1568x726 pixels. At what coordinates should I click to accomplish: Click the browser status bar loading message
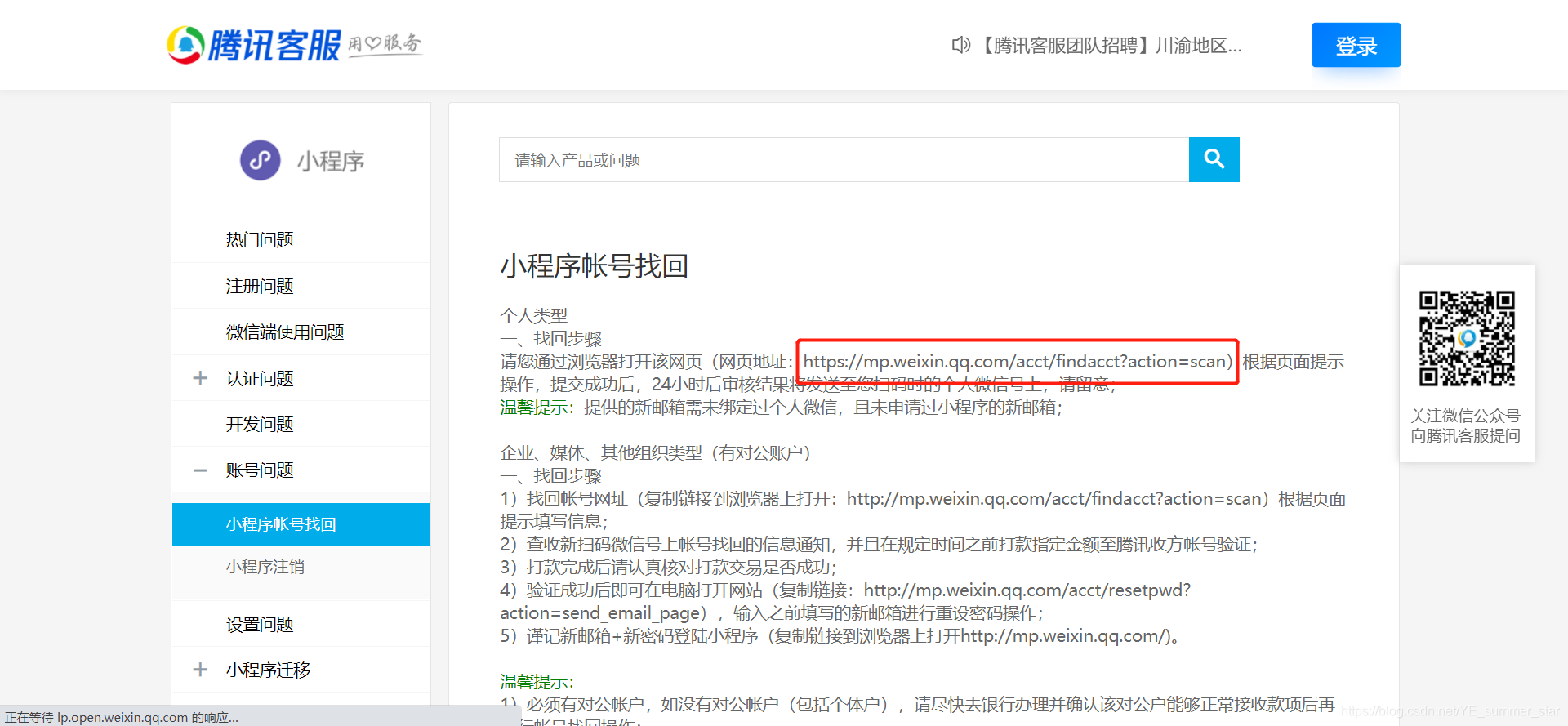click(122, 717)
